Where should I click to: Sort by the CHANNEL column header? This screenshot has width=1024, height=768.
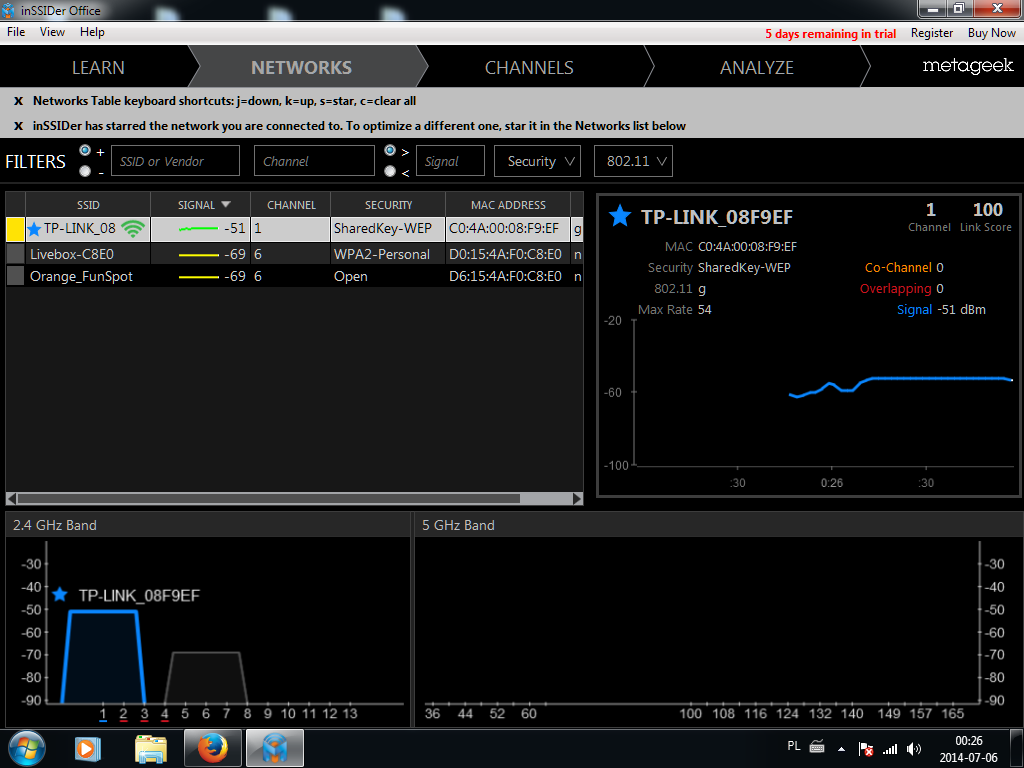point(291,204)
